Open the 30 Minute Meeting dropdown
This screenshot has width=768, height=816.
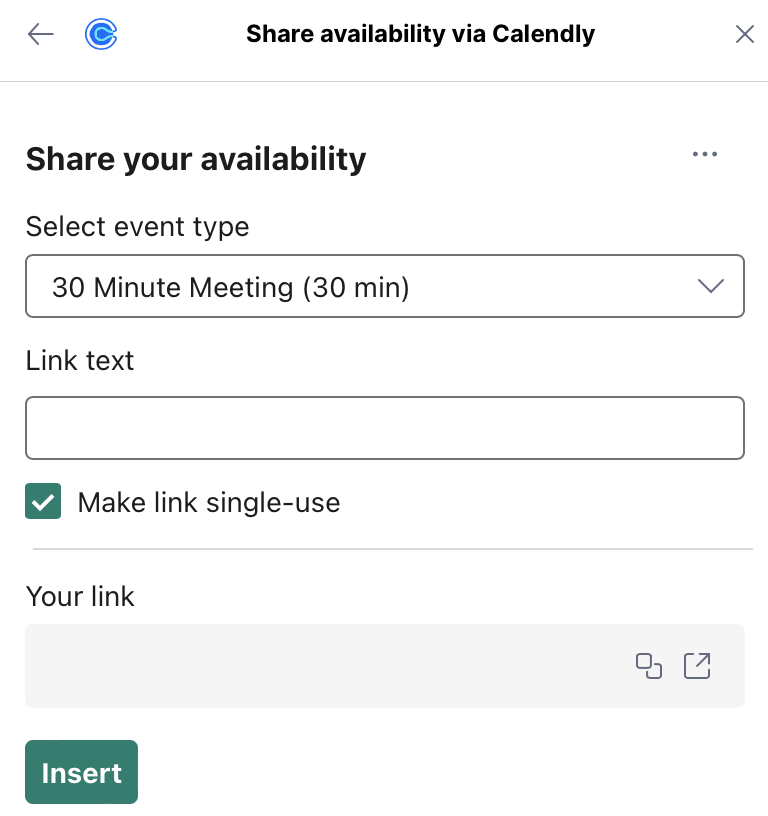pyautogui.click(x=385, y=286)
